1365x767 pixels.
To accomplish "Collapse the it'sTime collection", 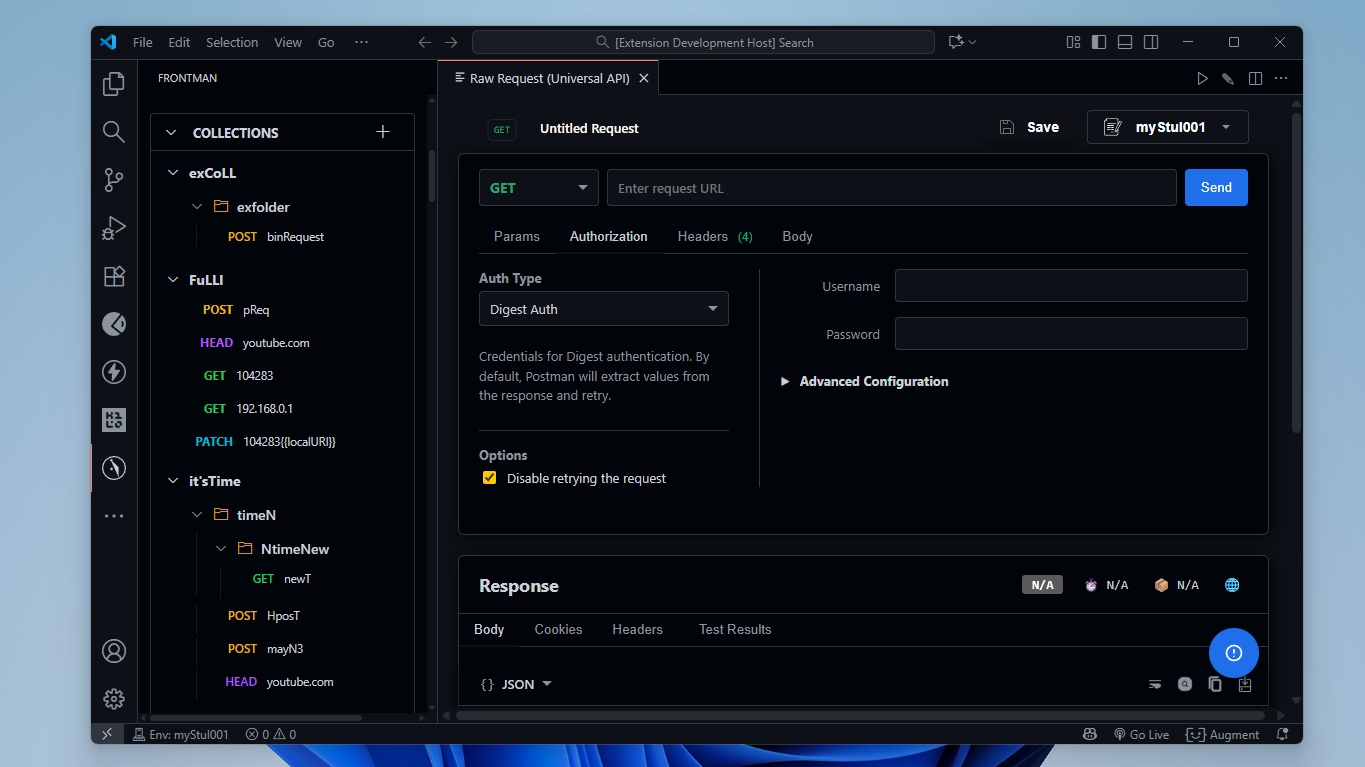I will [171, 481].
